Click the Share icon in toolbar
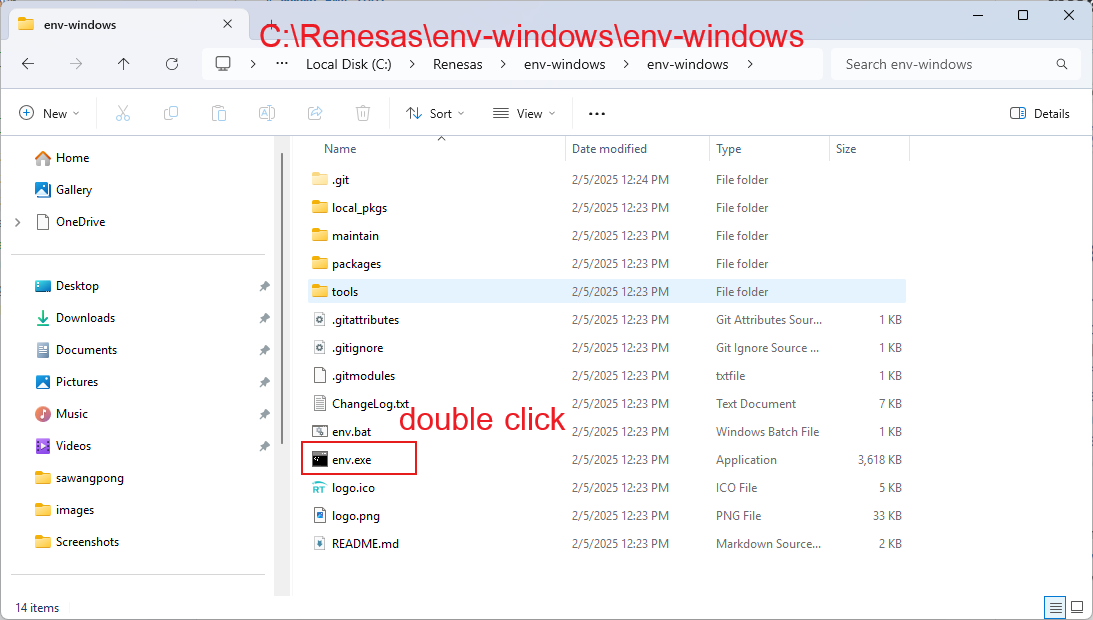The image size is (1093, 620). pyautogui.click(x=315, y=114)
